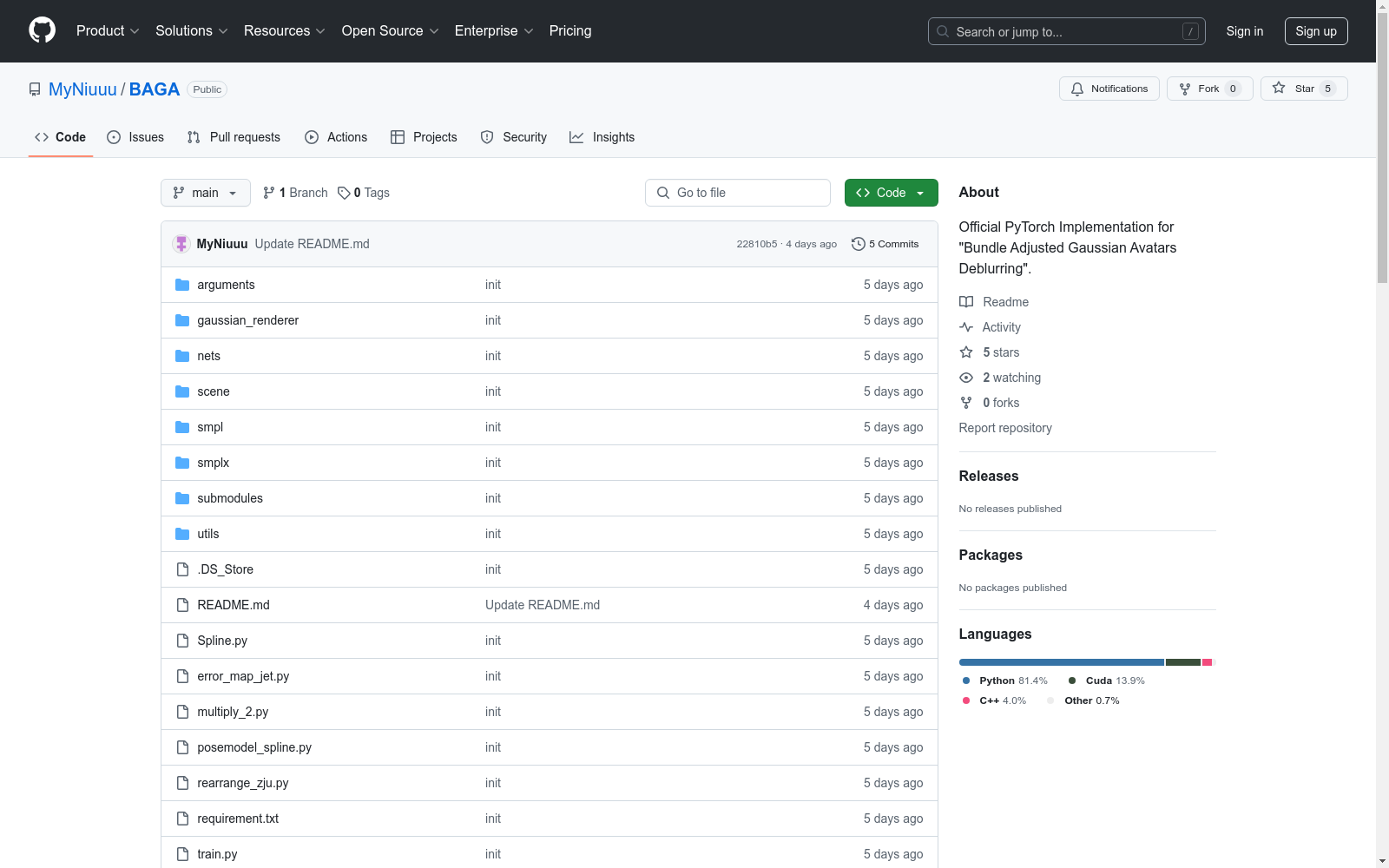Open the commit hash 22810b5
Viewport: 1389px width, 868px height.
pos(757,244)
